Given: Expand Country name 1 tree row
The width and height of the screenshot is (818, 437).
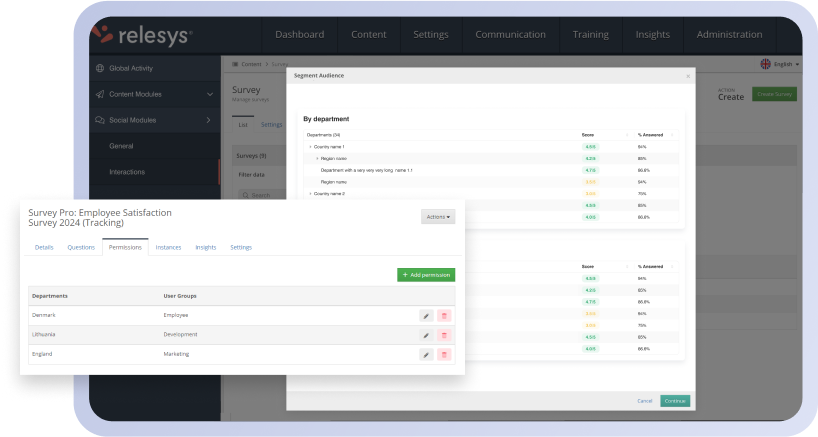Looking at the screenshot, I should (310, 146).
